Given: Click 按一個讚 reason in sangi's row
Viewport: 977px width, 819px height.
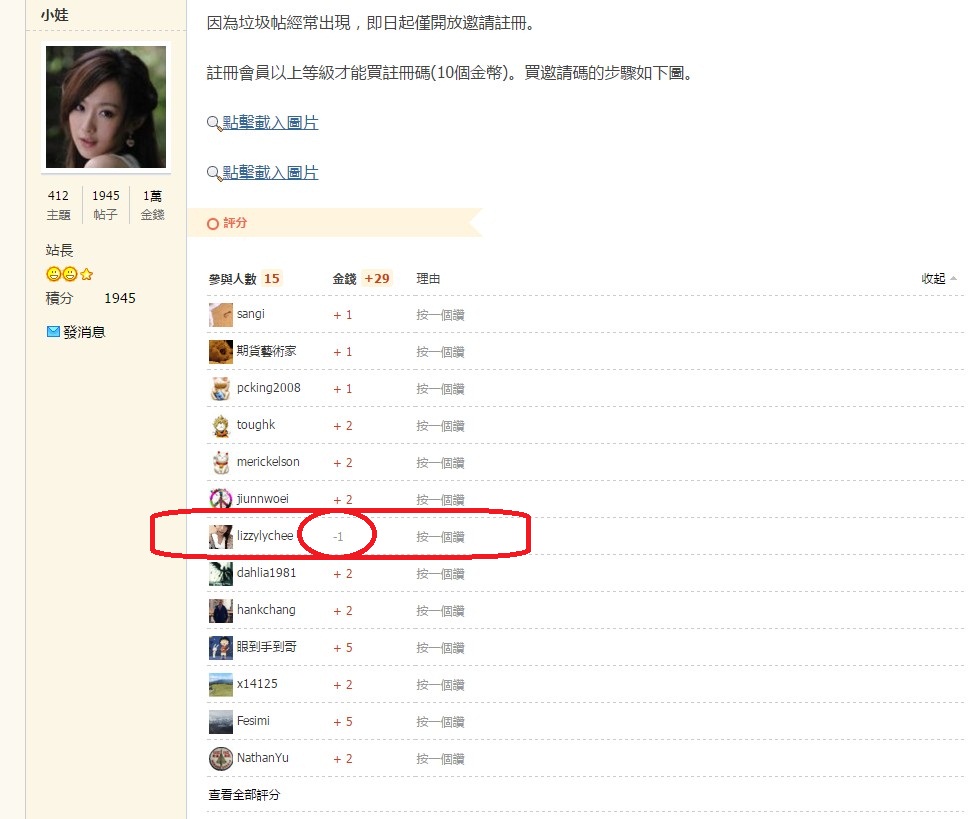Looking at the screenshot, I should 440,315.
